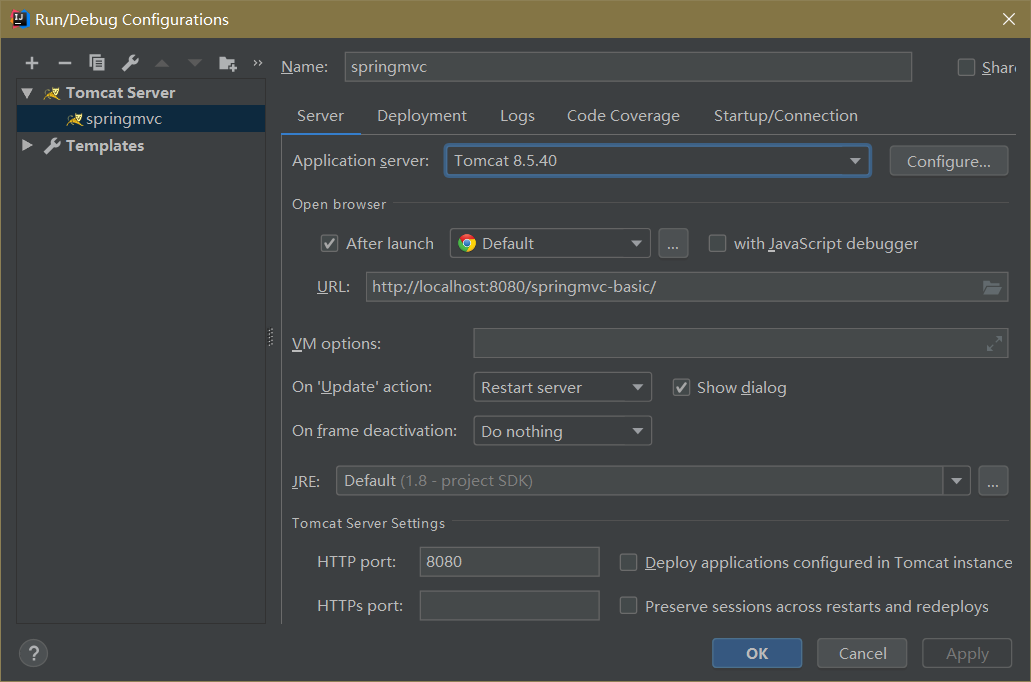
Task: Click the OK button
Action: pos(757,653)
